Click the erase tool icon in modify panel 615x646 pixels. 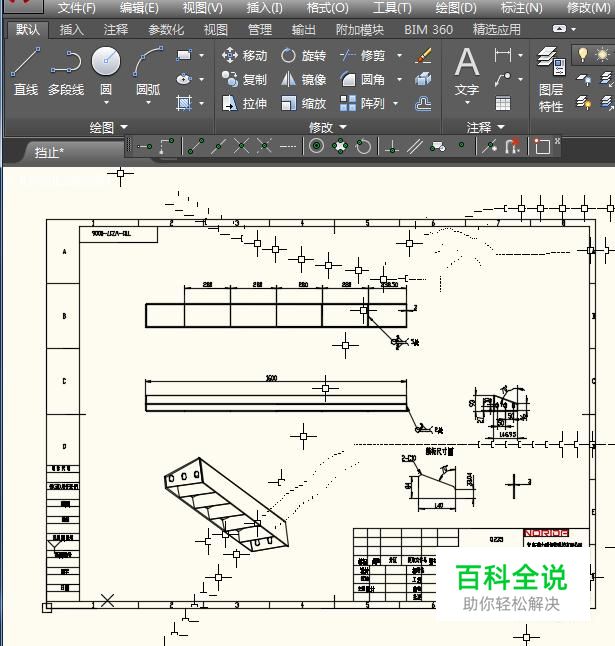423,55
